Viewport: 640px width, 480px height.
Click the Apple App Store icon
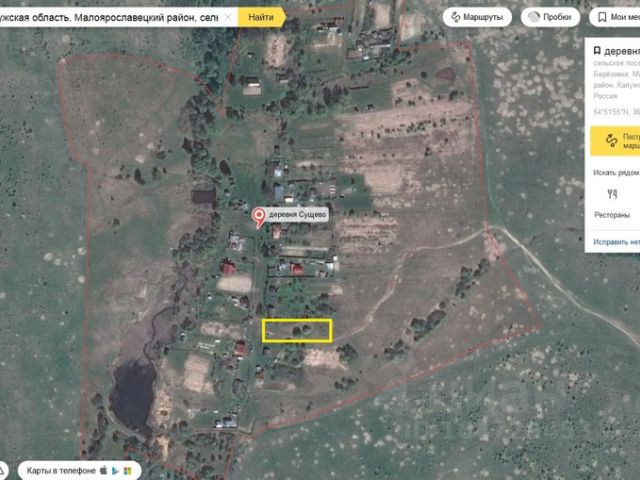104,470
